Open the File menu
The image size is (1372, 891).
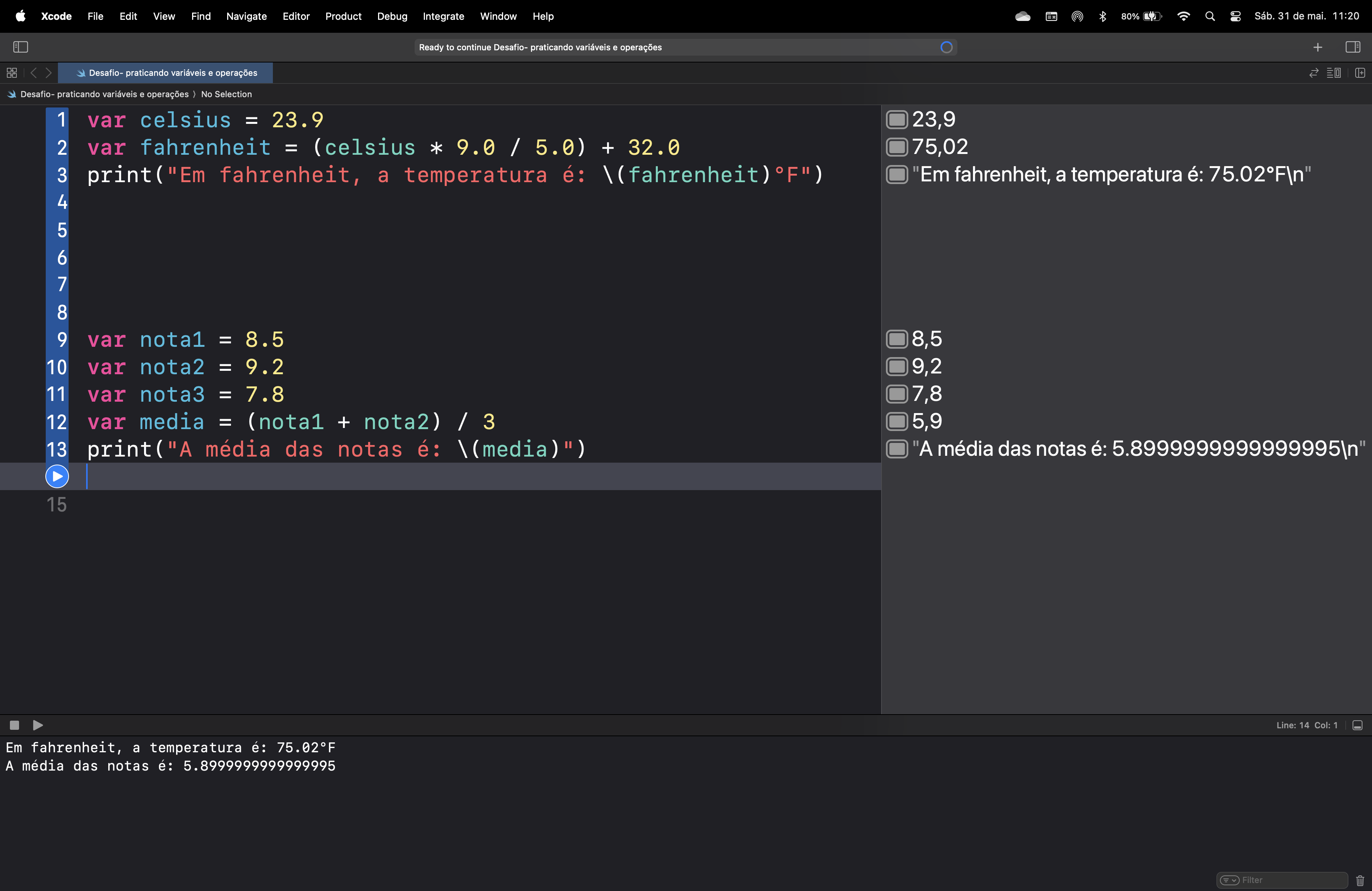click(95, 16)
